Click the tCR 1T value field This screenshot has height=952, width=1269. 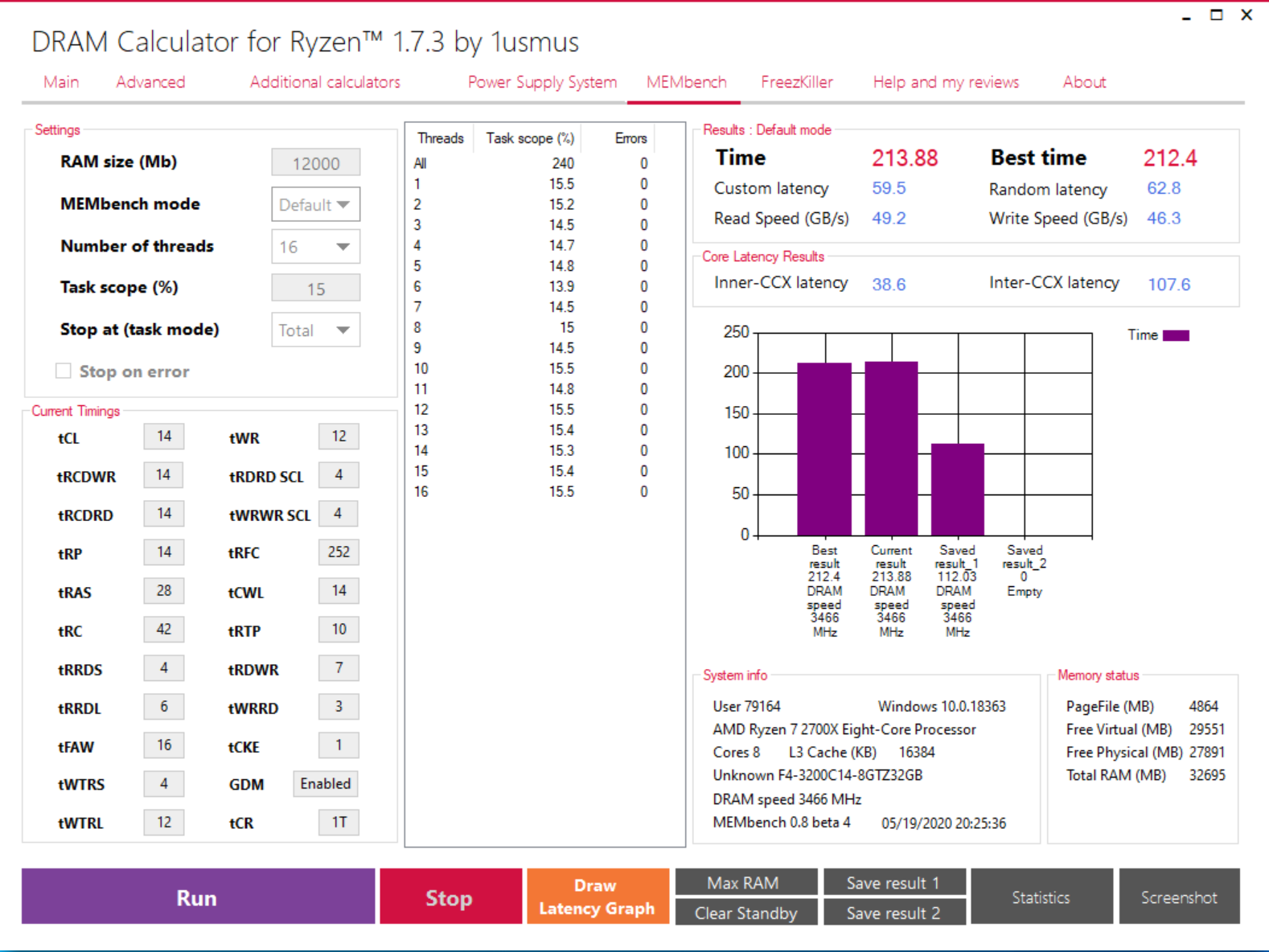[x=339, y=823]
